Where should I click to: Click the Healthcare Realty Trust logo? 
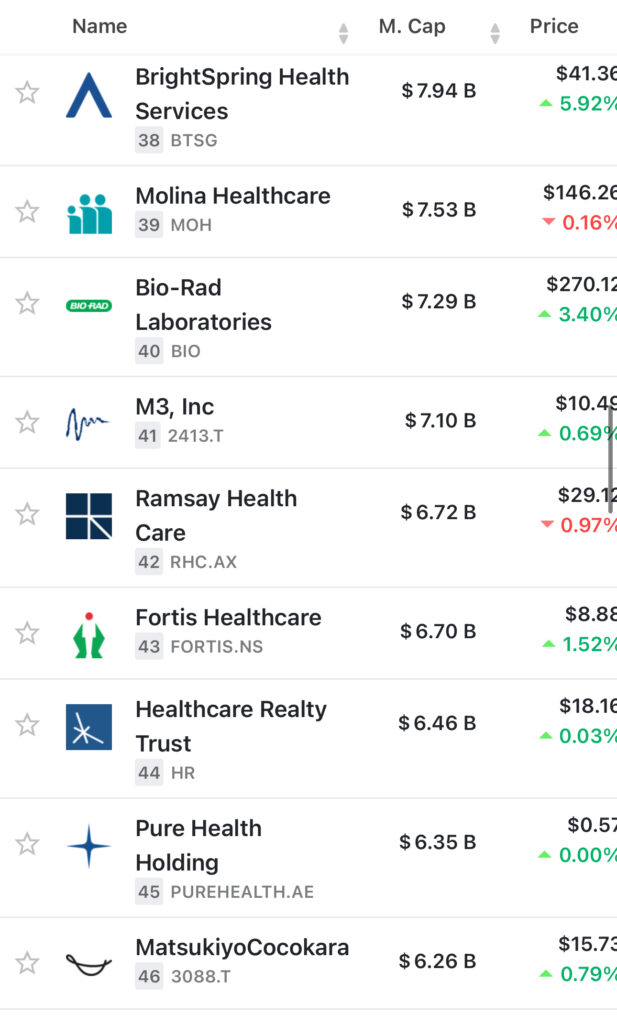pyautogui.click(x=89, y=727)
